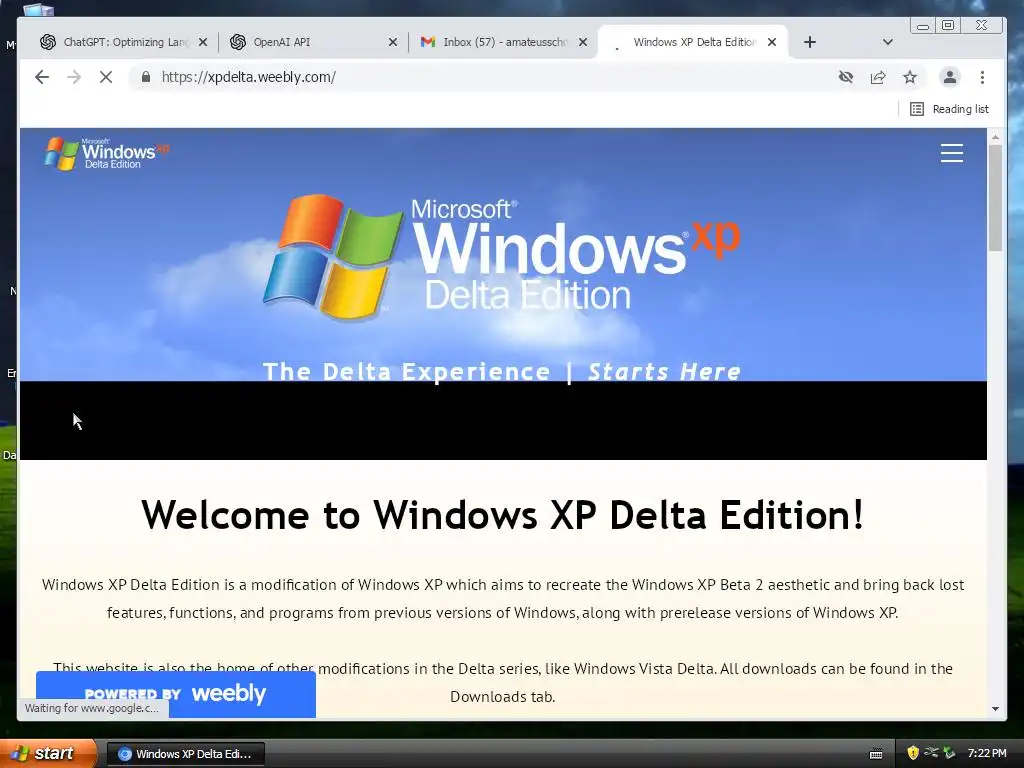Restore down the Chrome window

948,25
